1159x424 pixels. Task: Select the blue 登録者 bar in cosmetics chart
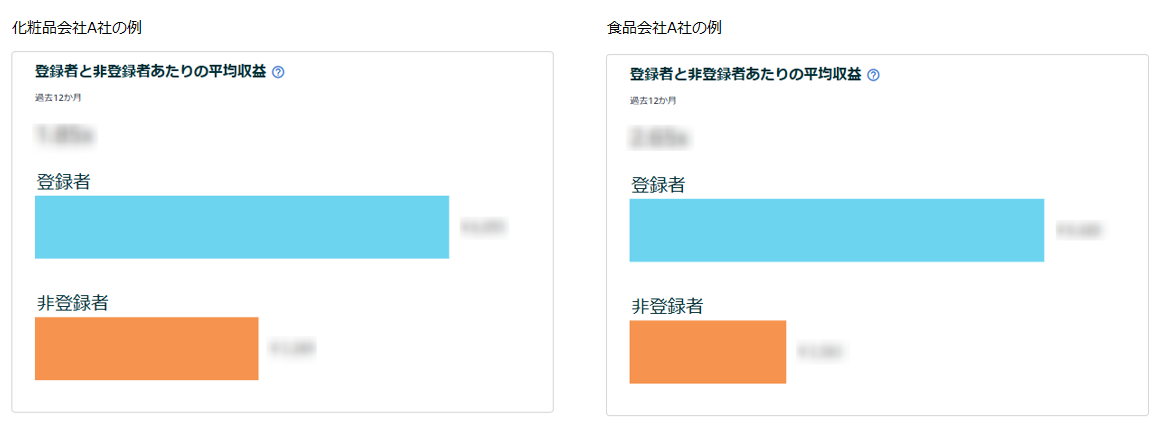tap(242, 227)
